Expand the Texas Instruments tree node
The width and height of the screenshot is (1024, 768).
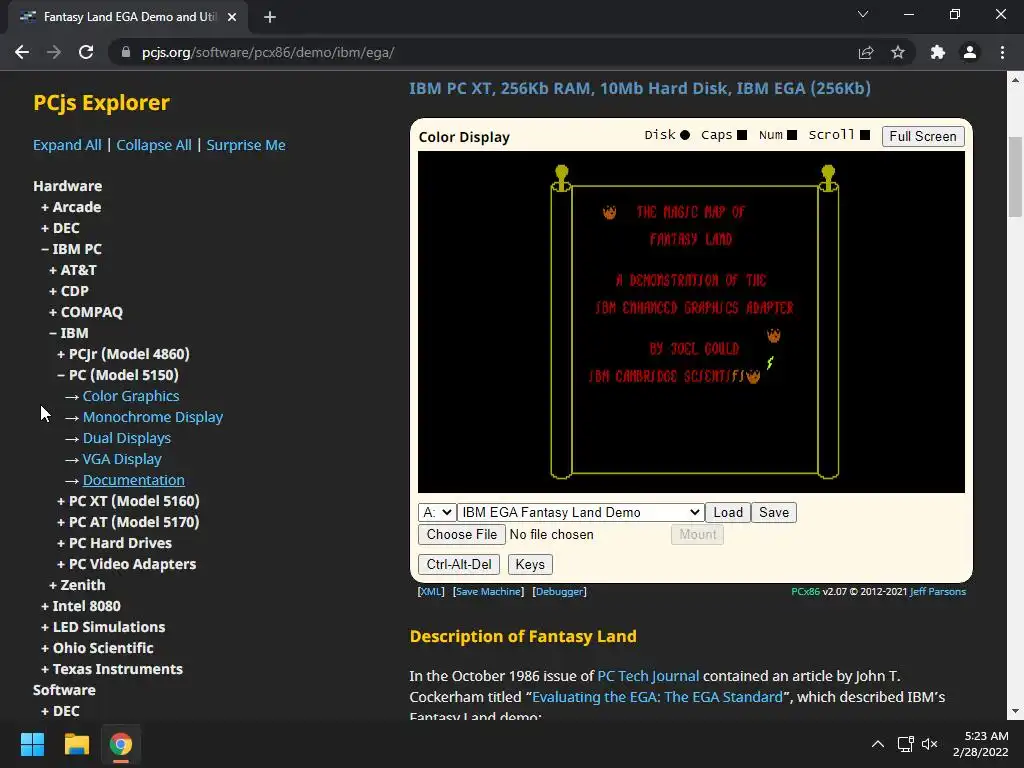point(112,669)
